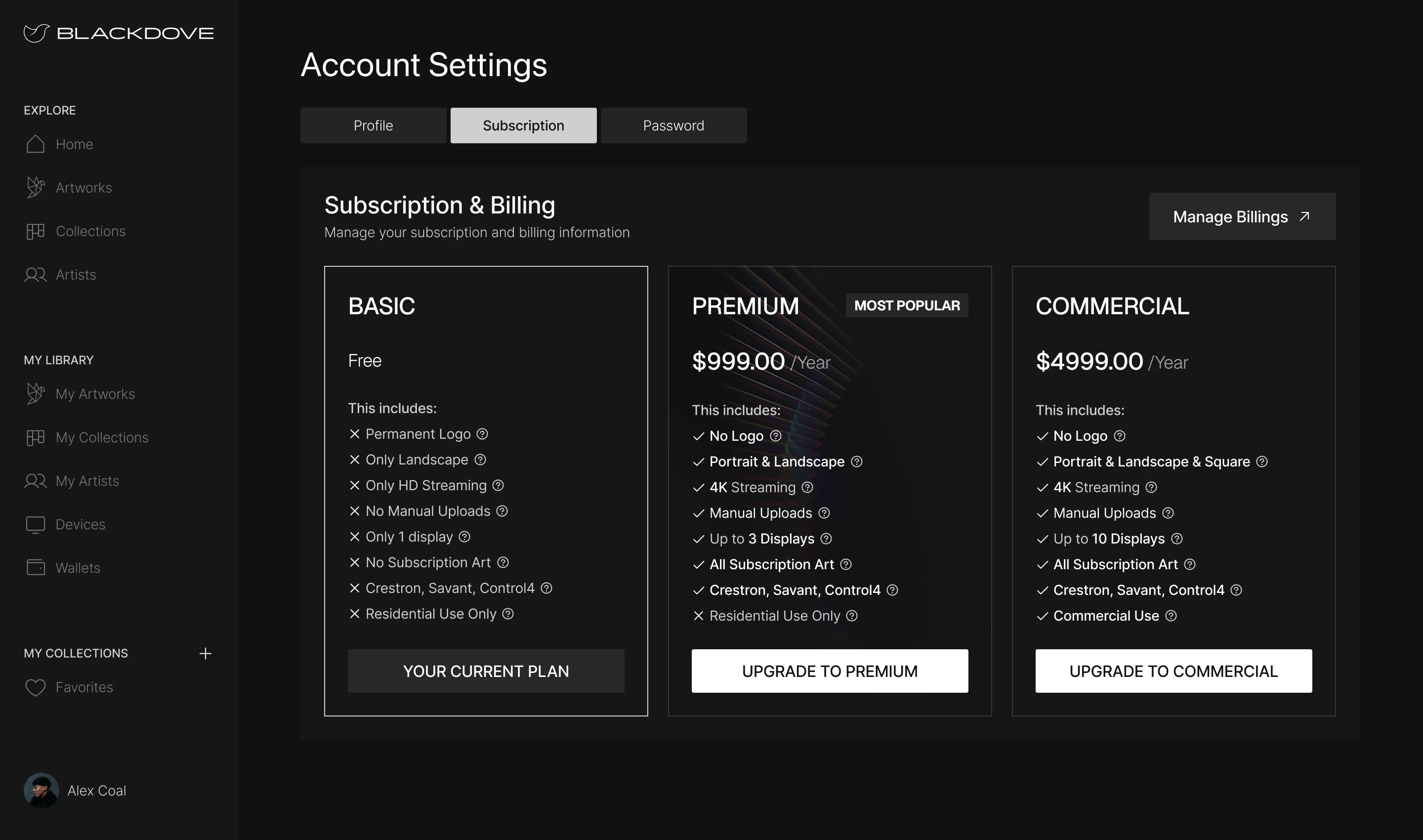Show info for Commercial 4K Streaming
The height and width of the screenshot is (840, 1423).
click(1151, 487)
